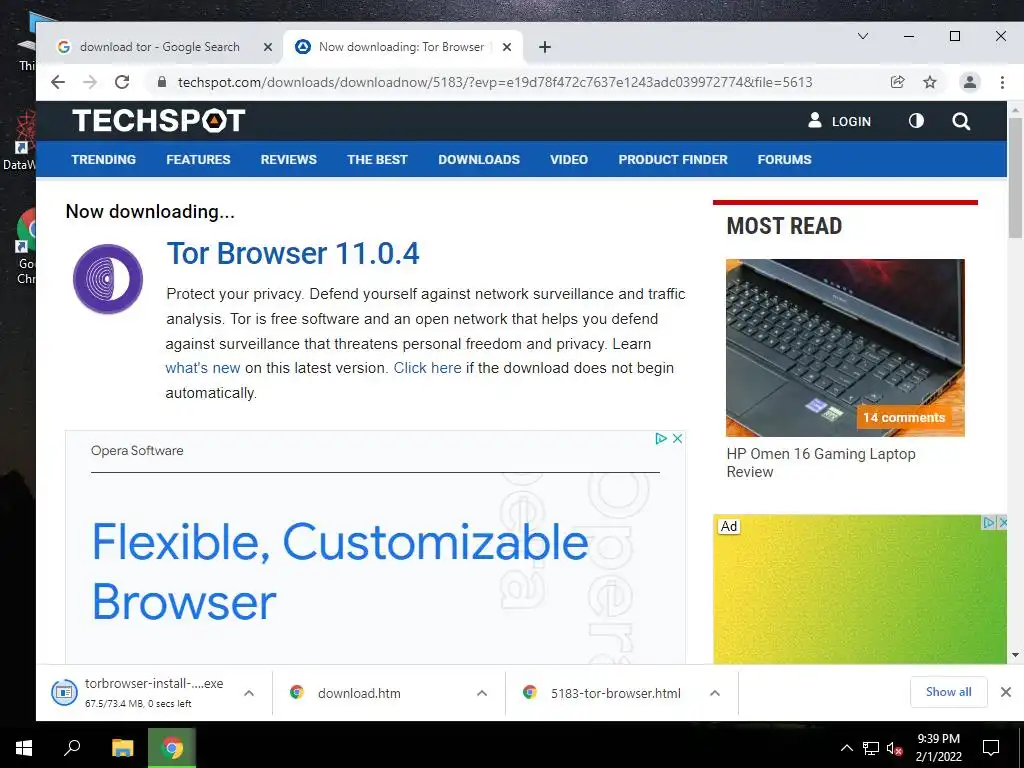
Task: Click the Chrome taskbar icon
Action: pyautogui.click(x=172, y=748)
